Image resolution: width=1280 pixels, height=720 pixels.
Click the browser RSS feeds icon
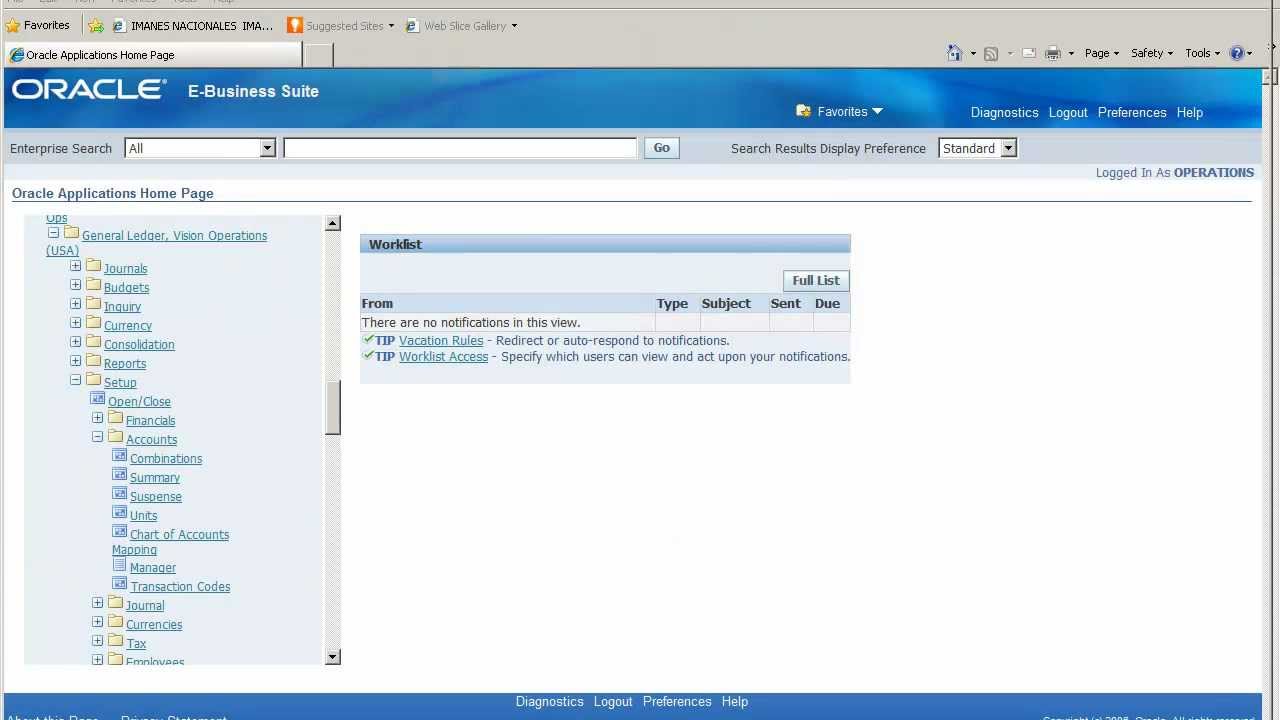pos(991,53)
